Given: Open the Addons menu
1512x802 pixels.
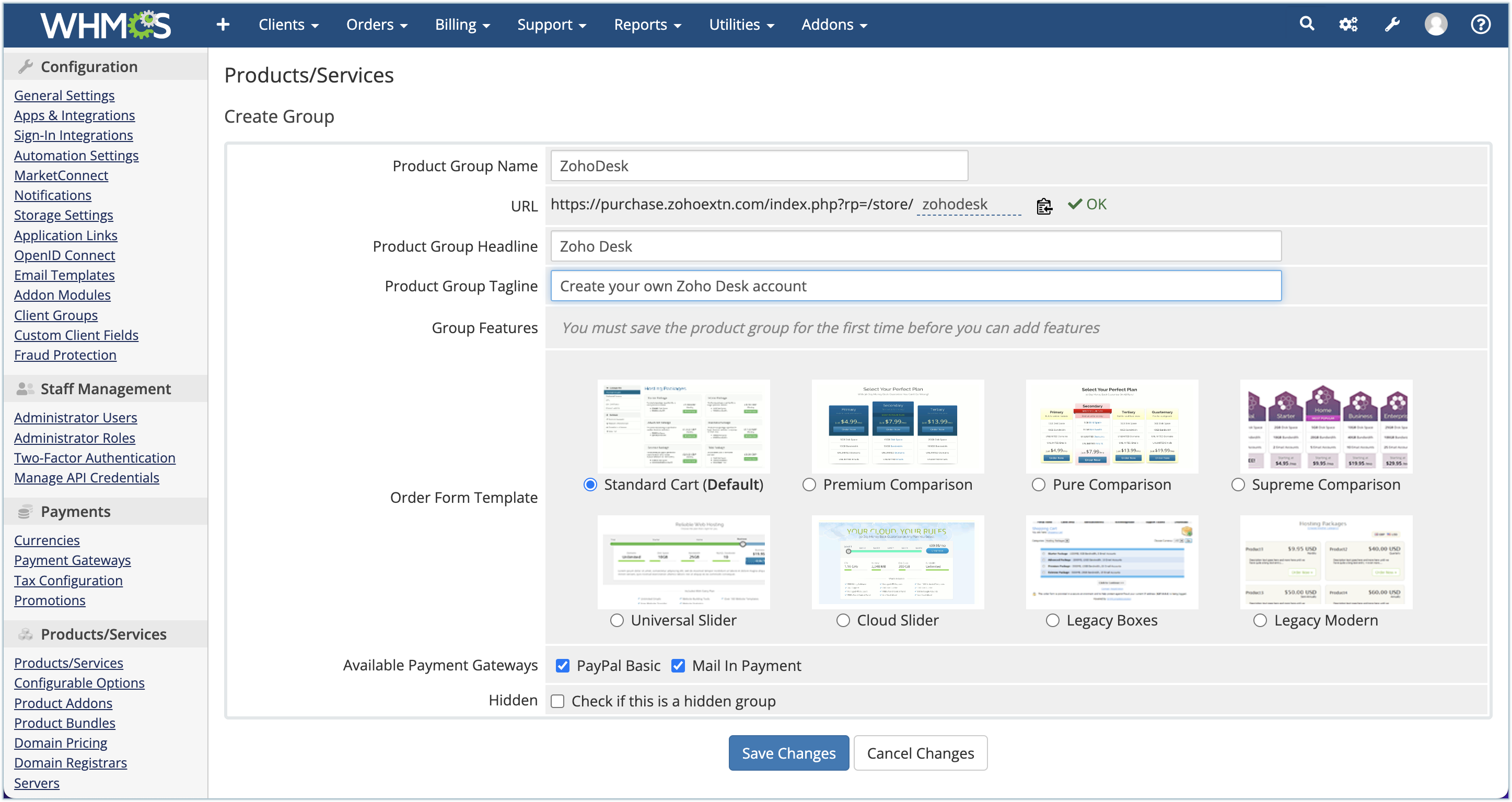Looking at the screenshot, I should 833,25.
